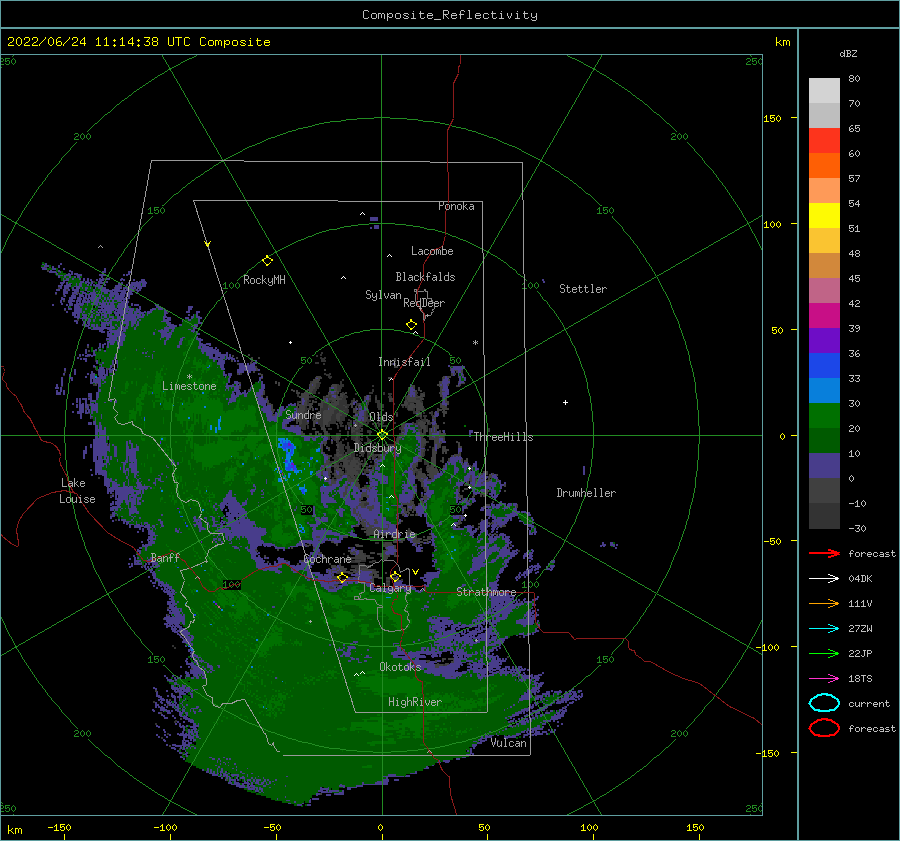Click the HighRiver label
The width and height of the screenshot is (900, 841).
(415, 702)
